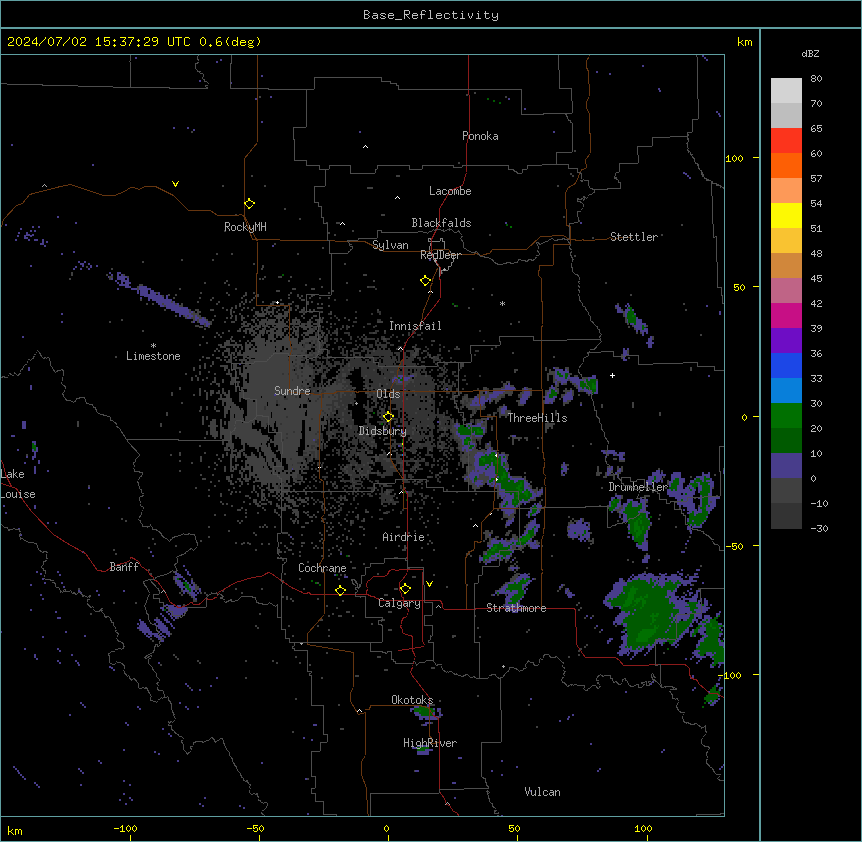Pick the magenta 39-42 dBZ legend swatch
Viewport: 862px width, 842px height.
tap(786, 316)
